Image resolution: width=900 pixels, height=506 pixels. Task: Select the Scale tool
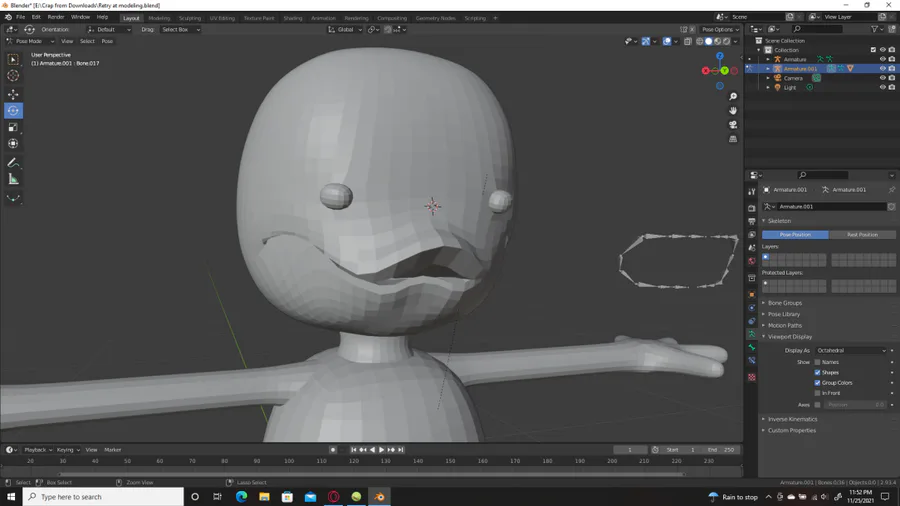click(x=13, y=127)
